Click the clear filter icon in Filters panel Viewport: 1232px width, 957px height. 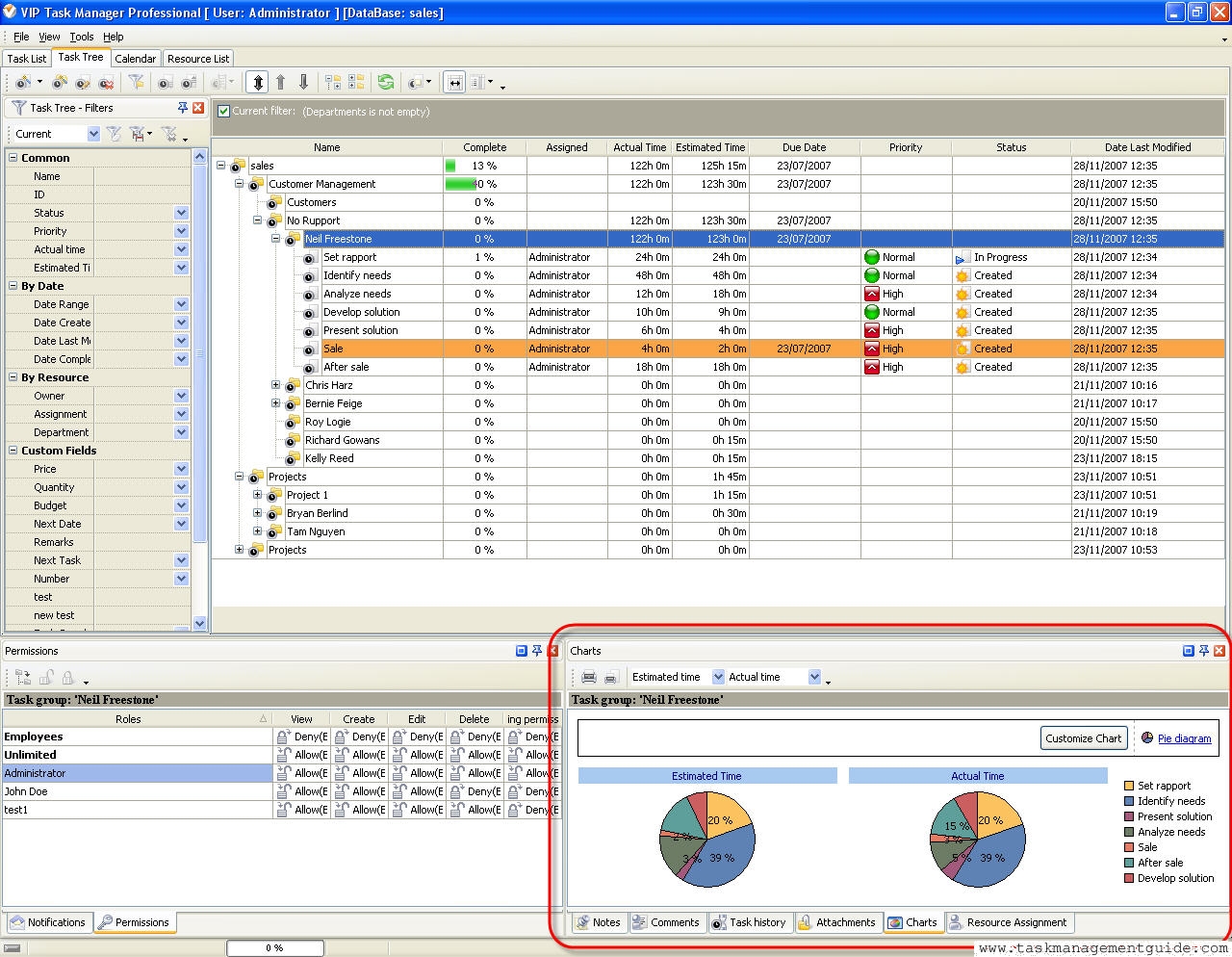click(x=169, y=134)
